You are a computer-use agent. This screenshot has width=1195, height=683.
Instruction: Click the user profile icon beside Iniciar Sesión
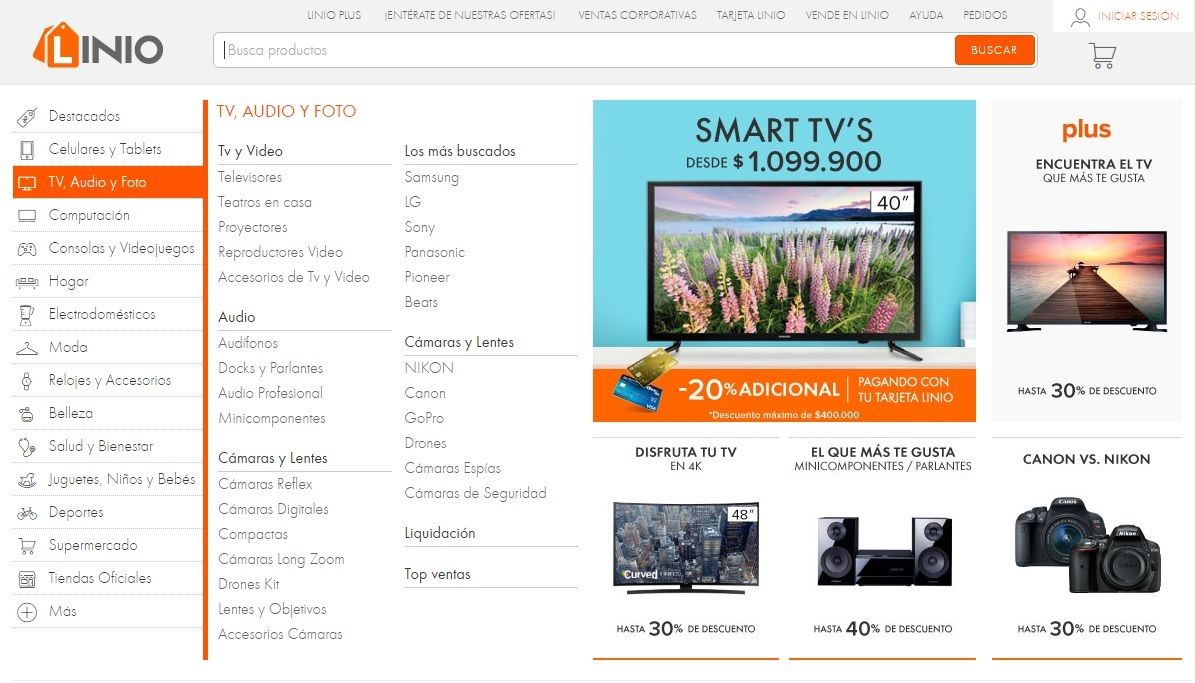tap(1080, 17)
